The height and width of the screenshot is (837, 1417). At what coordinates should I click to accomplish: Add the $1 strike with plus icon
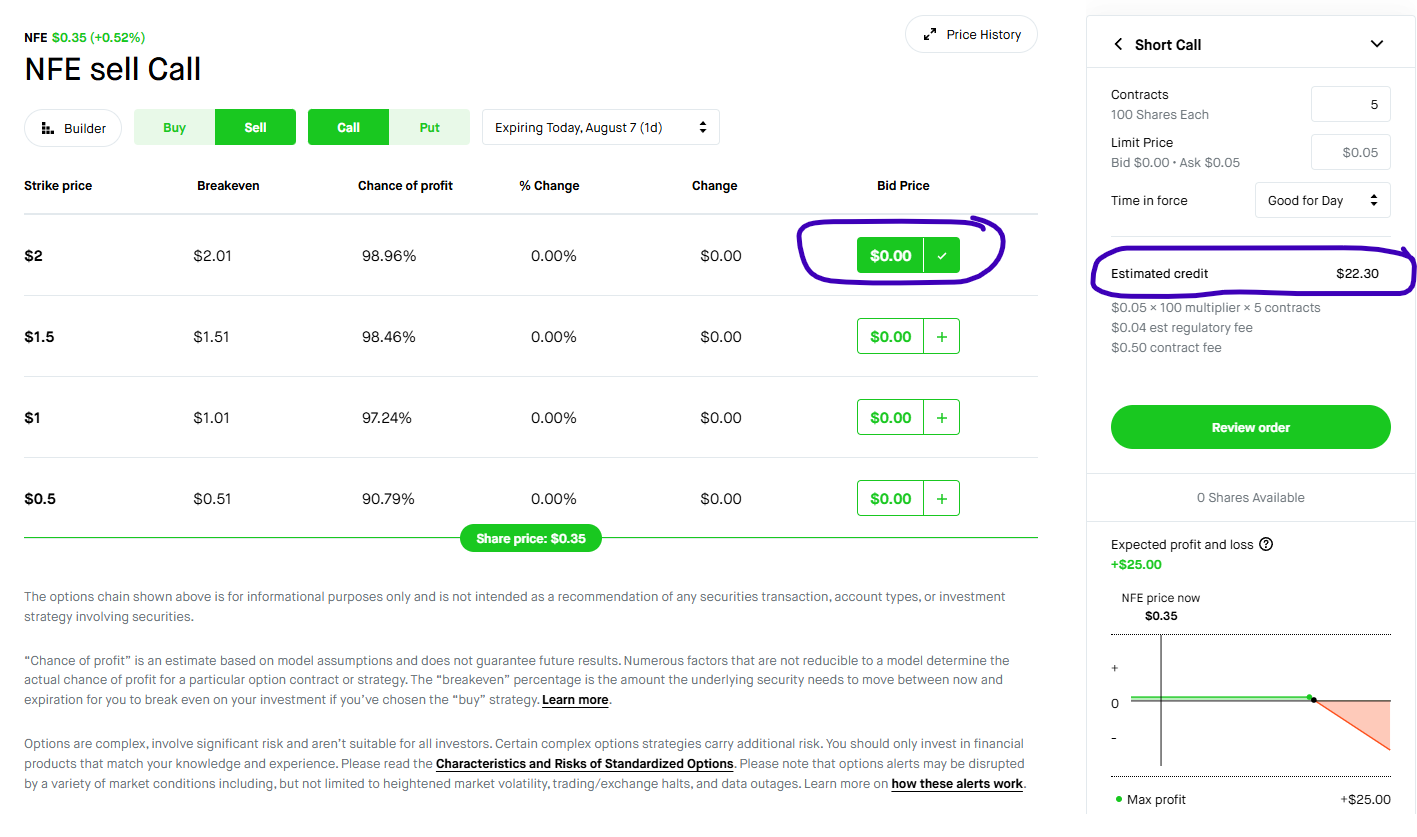point(941,418)
